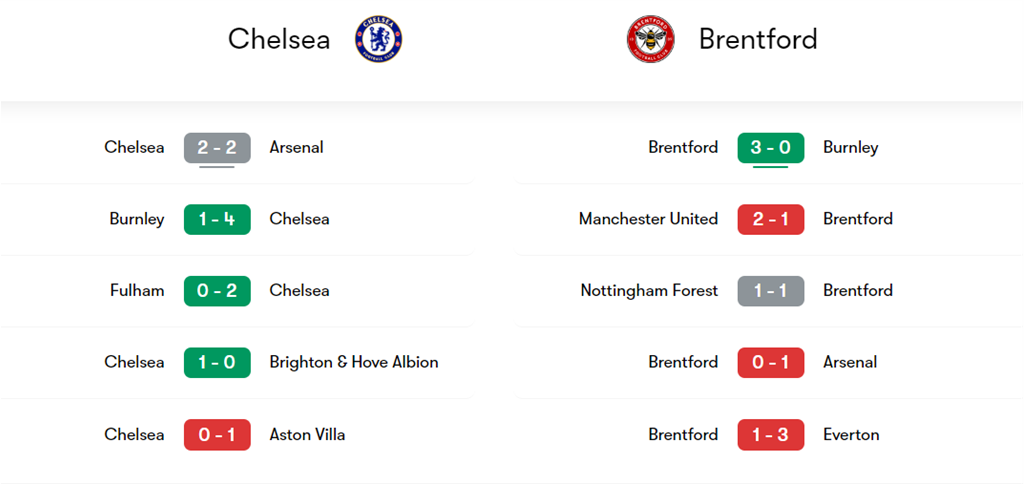
Task: Open the Brentford 1-3 Everton score badge
Action: point(771,434)
